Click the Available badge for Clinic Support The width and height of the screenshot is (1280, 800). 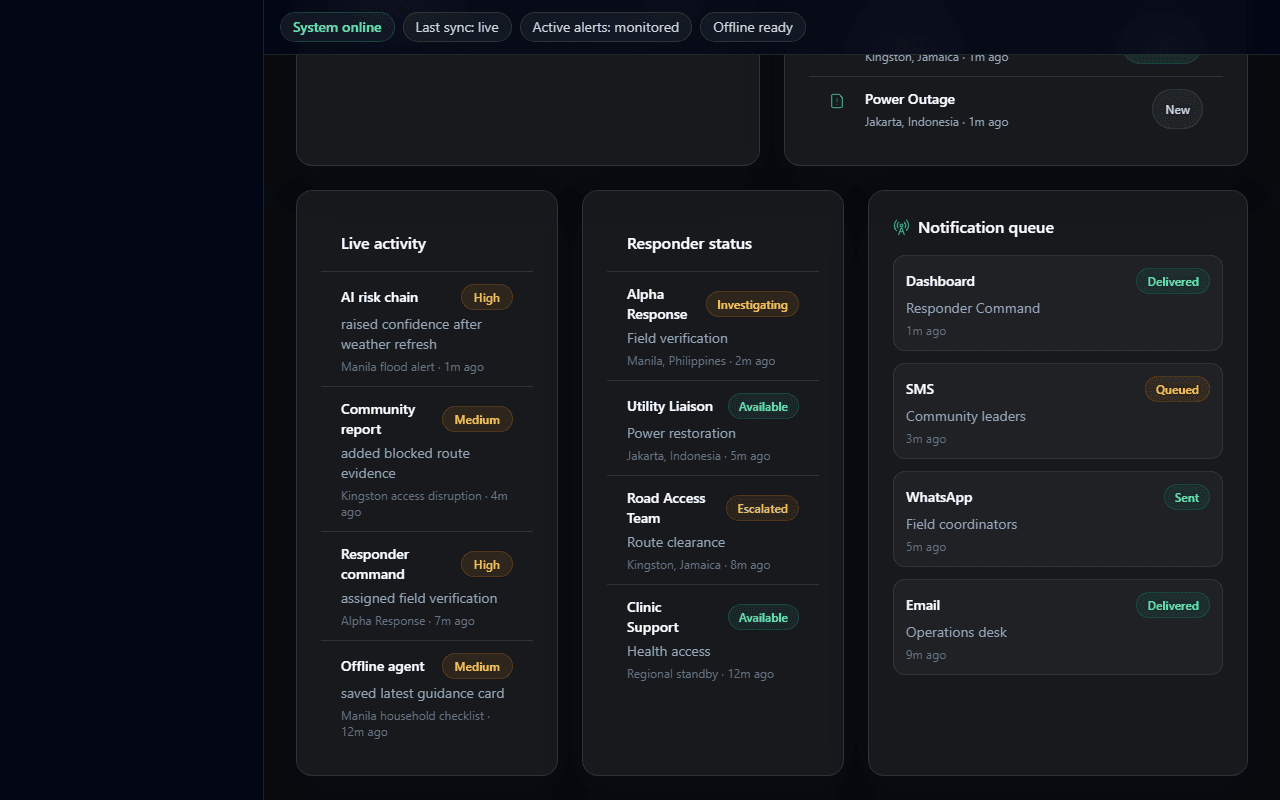point(763,617)
